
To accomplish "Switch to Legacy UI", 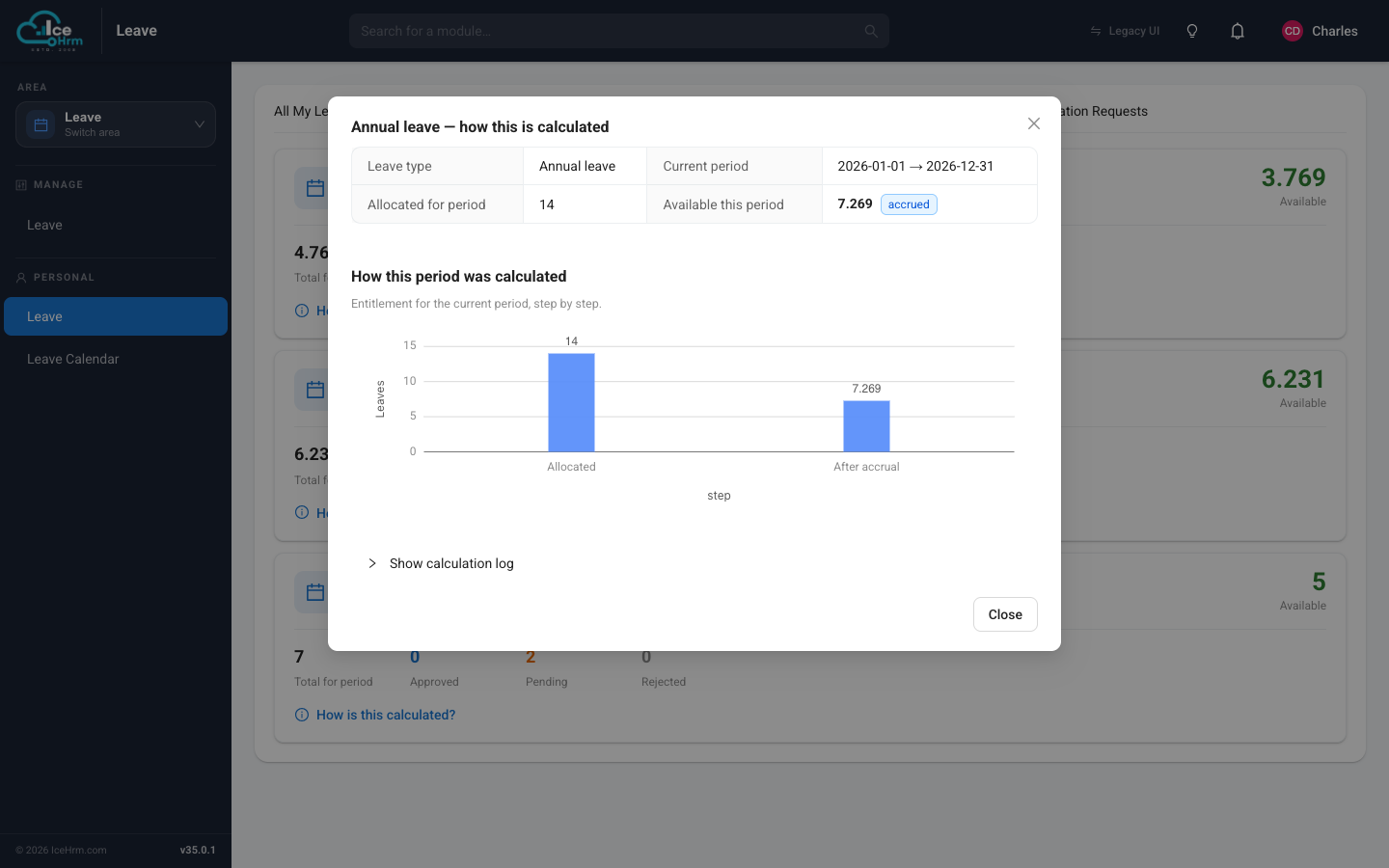I will tap(1125, 31).
